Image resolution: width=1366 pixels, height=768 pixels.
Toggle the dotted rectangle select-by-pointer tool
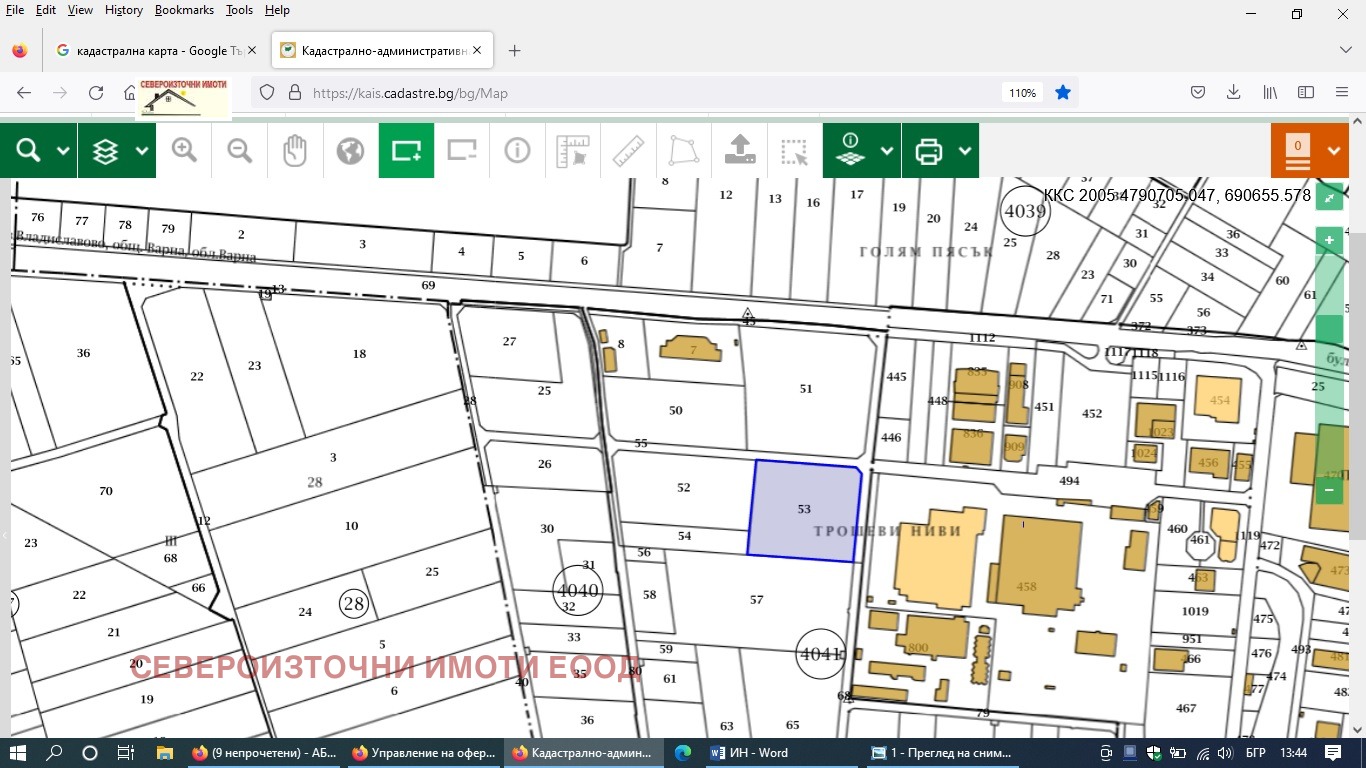coord(795,150)
